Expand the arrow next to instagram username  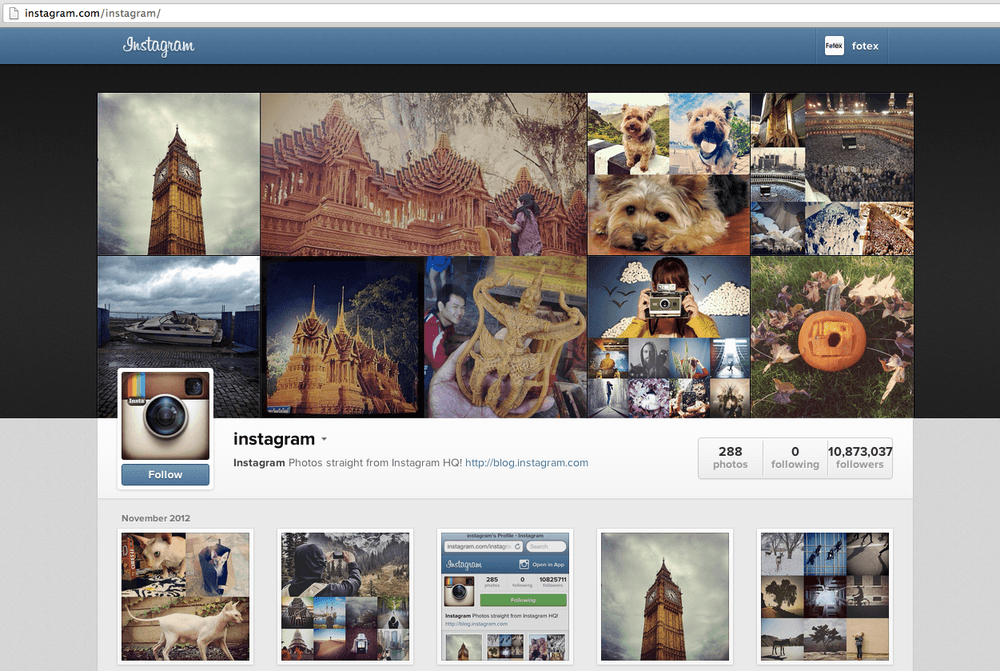[324, 439]
